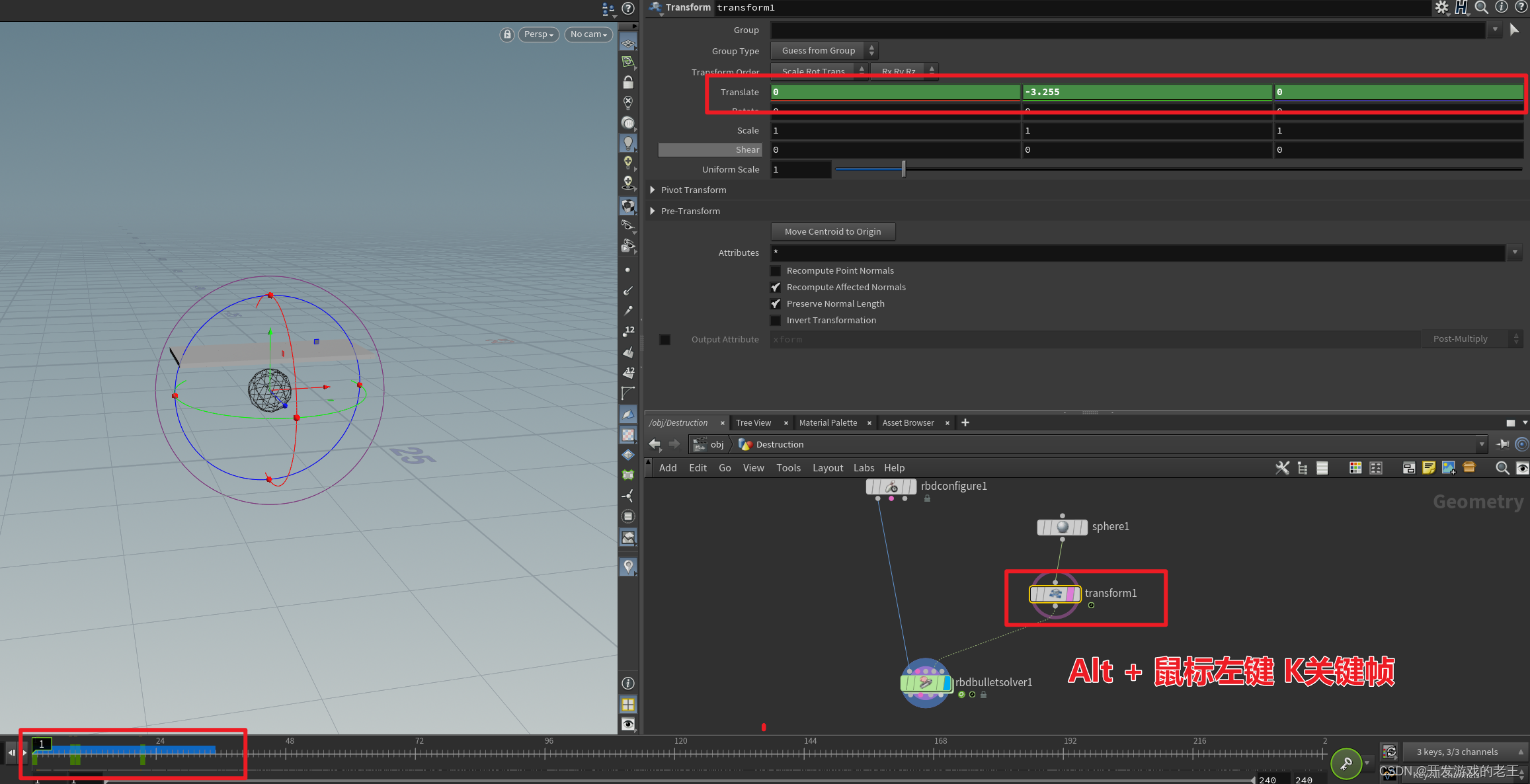Click the first Scale value field
1530x784 pixels.
click(895, 131)
